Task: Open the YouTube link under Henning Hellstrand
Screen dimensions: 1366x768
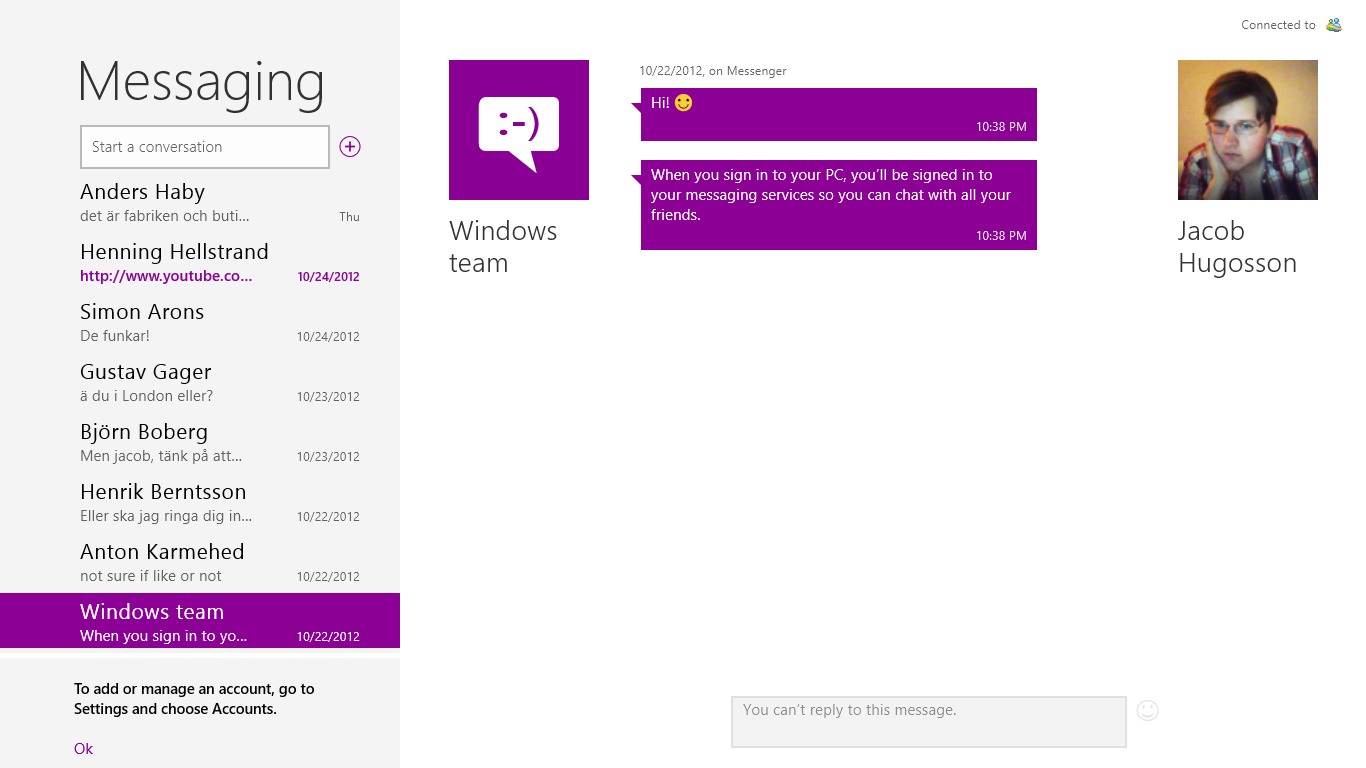Action: [x=166, y=276]
